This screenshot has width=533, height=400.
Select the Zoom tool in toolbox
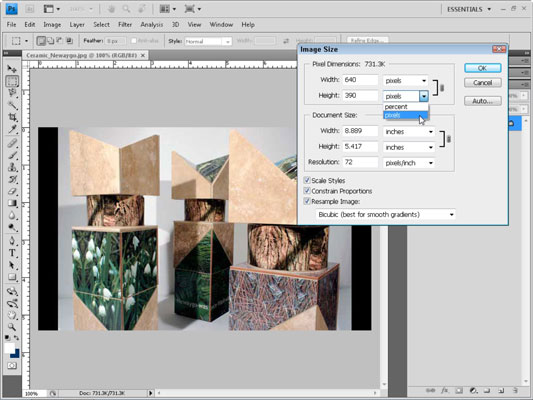point(12,327)
